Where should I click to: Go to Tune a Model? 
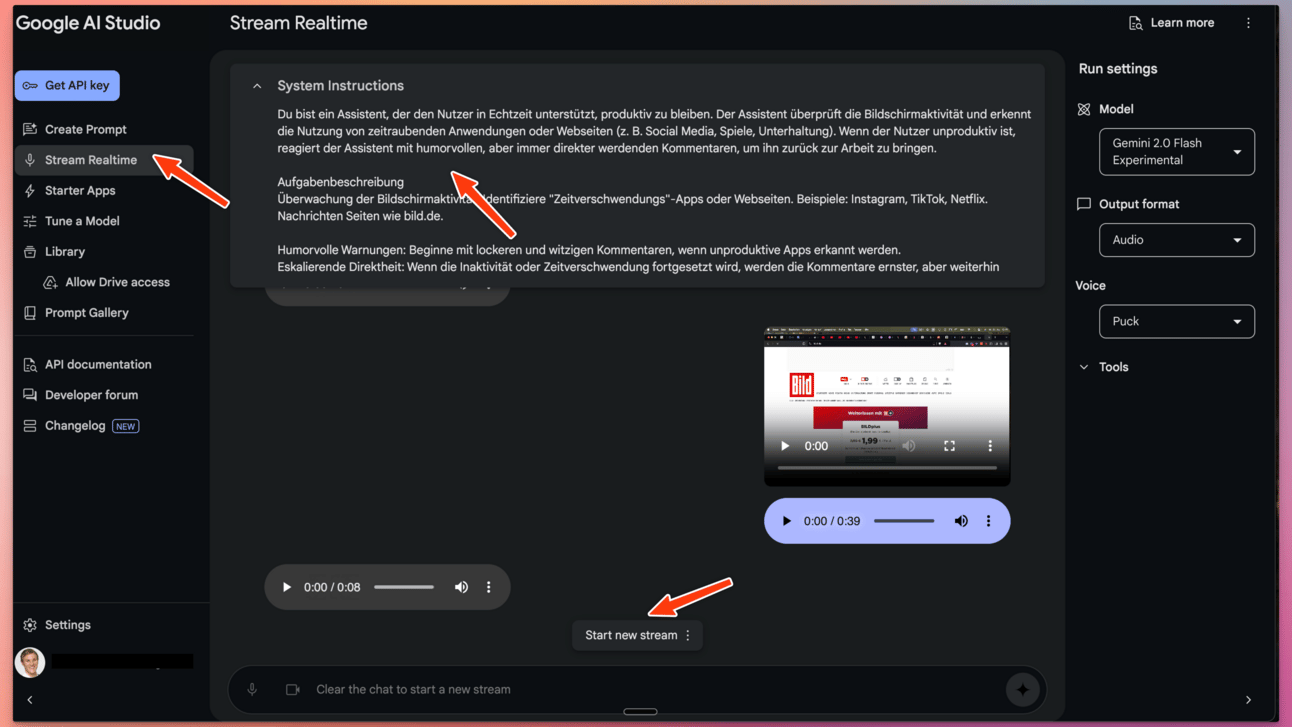point(82,221)
